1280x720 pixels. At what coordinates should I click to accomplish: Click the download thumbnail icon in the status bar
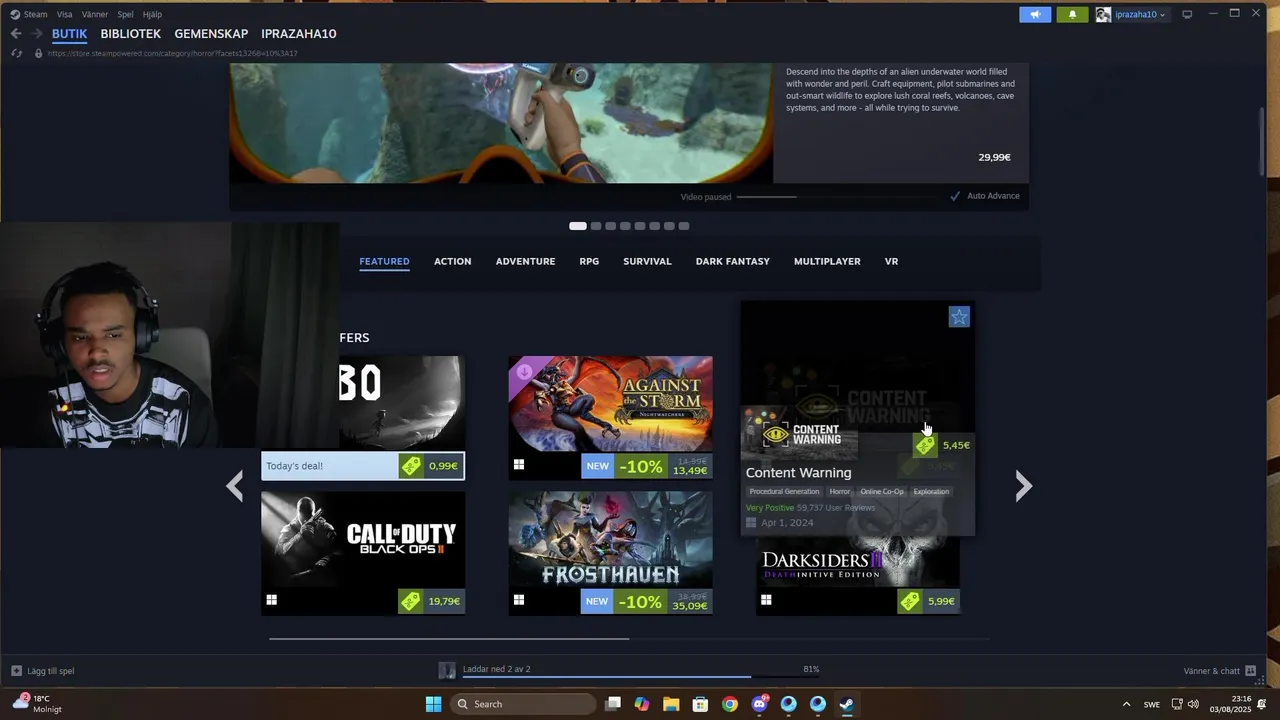pyautogui.click(x=446, y=670)
